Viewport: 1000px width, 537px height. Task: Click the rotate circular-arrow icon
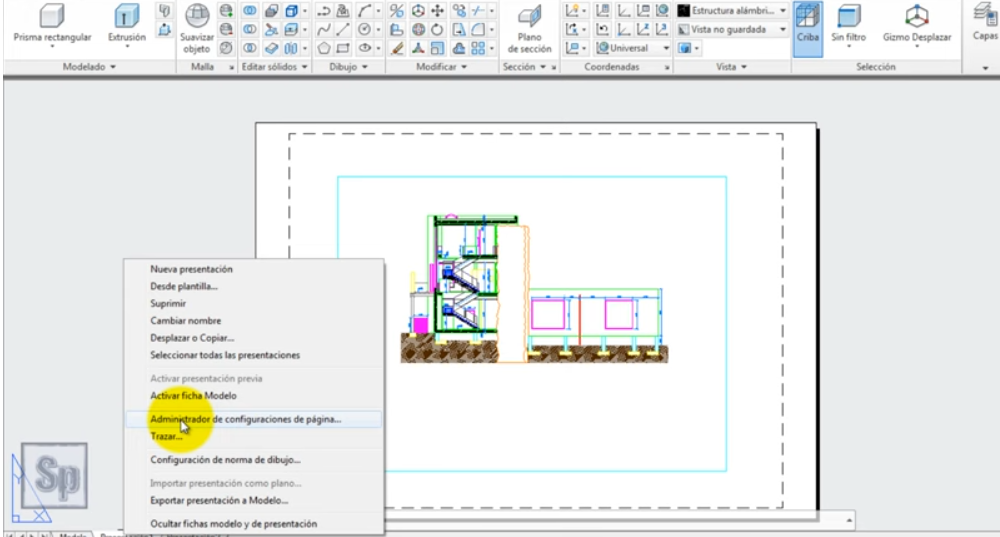point(438,29)
